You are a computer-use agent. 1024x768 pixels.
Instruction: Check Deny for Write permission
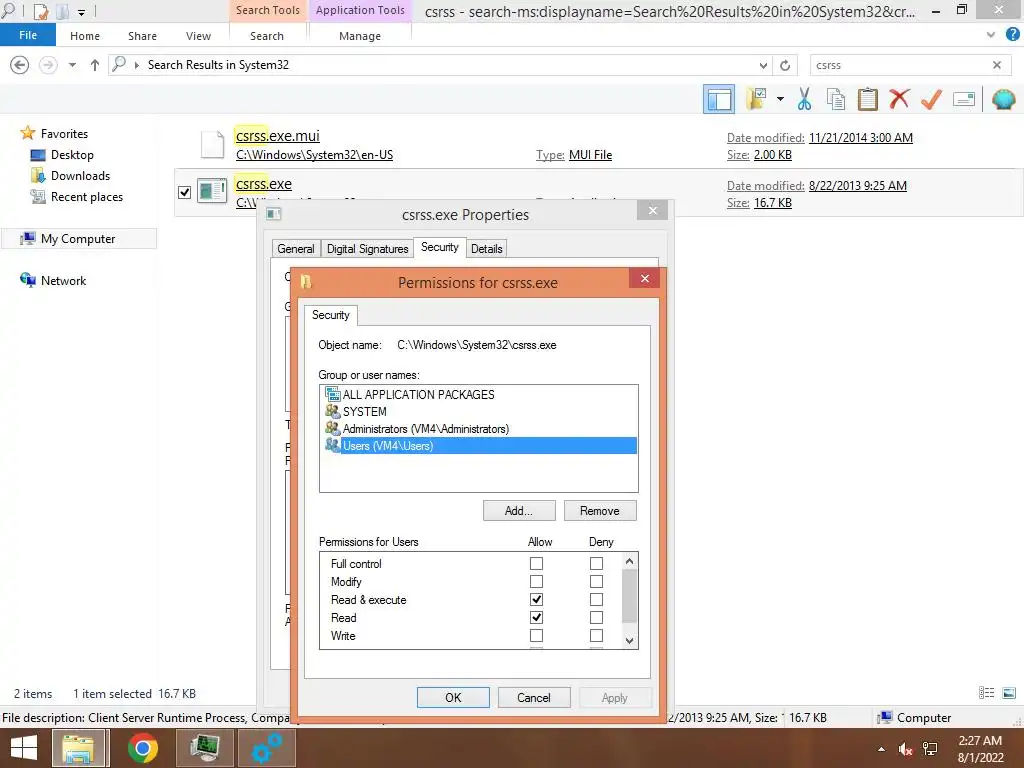coord(596,635)
